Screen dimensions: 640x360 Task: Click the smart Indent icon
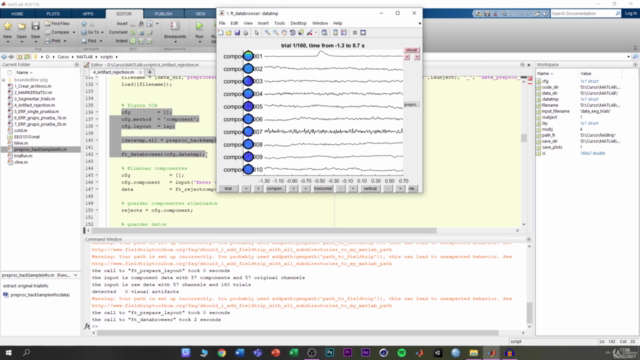pos(133,41)
